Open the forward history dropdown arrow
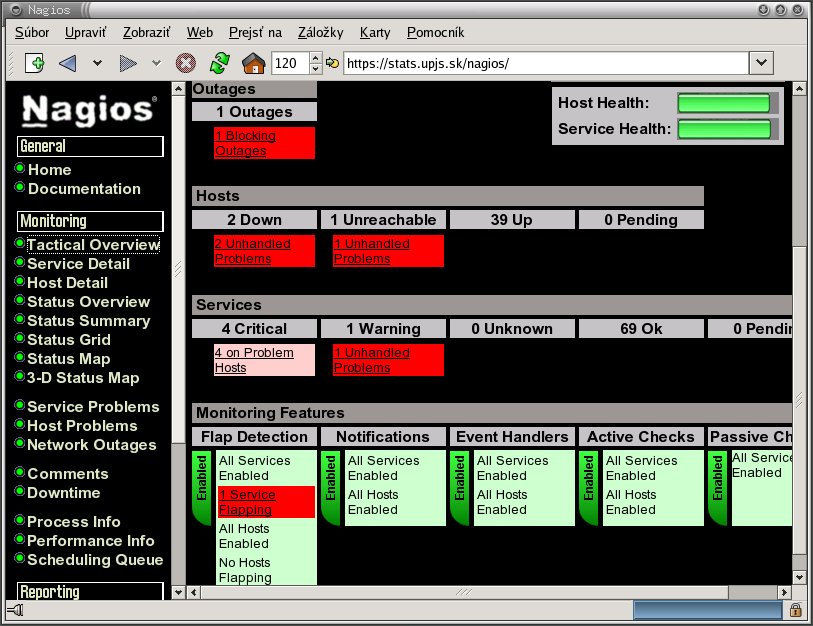The image size is (813, 626). click(x=156, y=63)
